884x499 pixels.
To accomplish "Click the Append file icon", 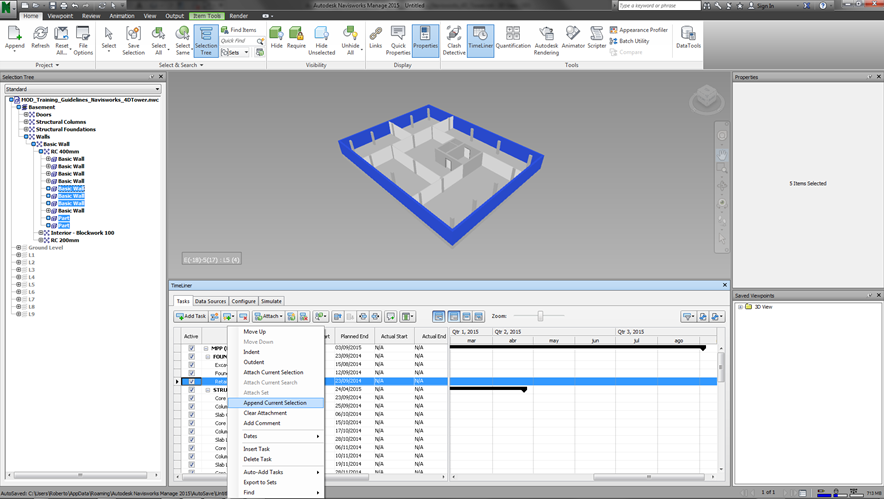I will coord(15,39).
